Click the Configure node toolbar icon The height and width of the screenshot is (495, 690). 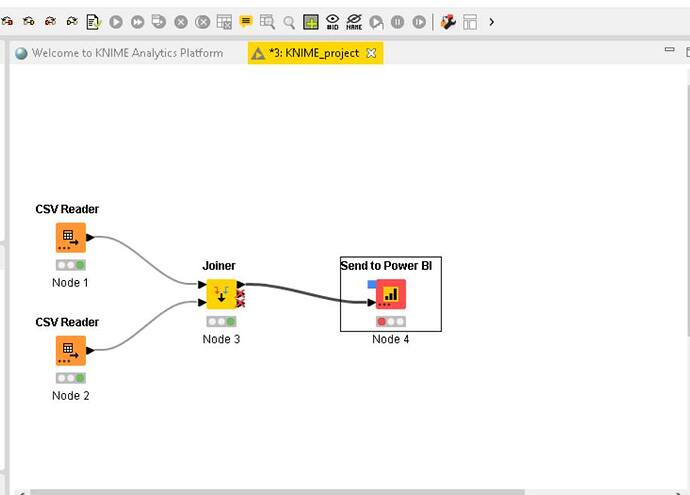[94, 22]
